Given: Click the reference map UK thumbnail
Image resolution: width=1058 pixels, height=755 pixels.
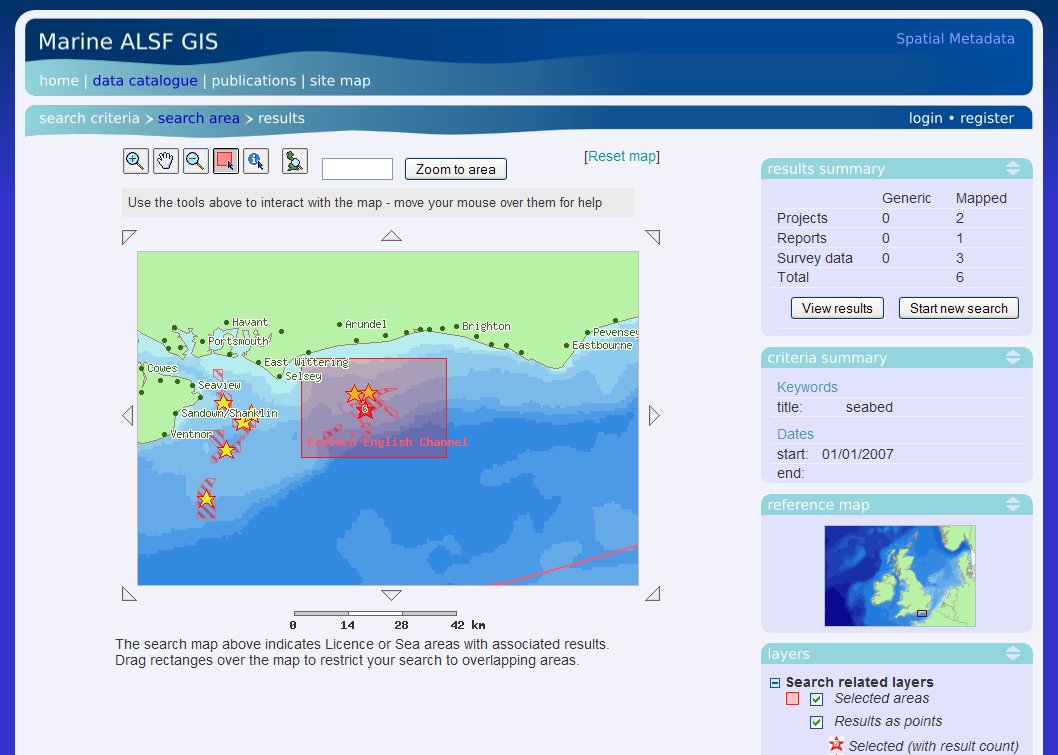Looking at the screenshot, I should click(x=899, y=576).
